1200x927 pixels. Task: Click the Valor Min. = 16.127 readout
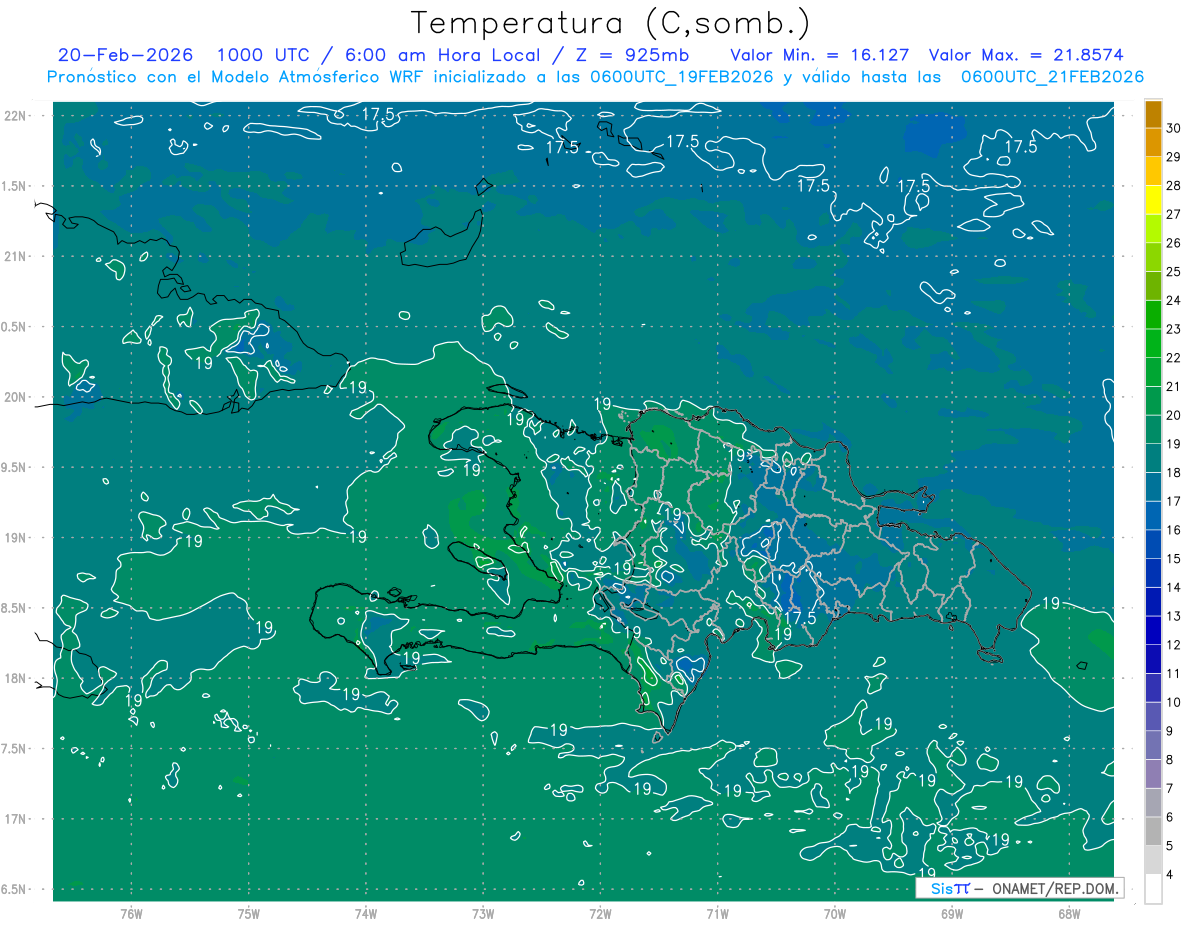[820, 55]
